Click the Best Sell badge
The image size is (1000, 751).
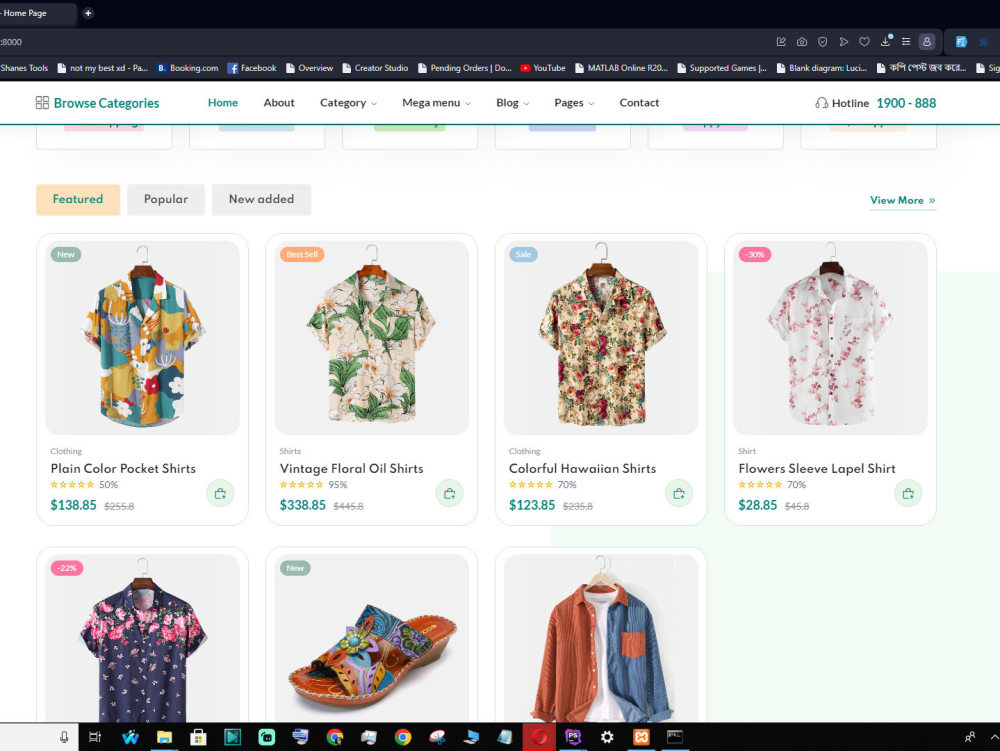[302, 254]
